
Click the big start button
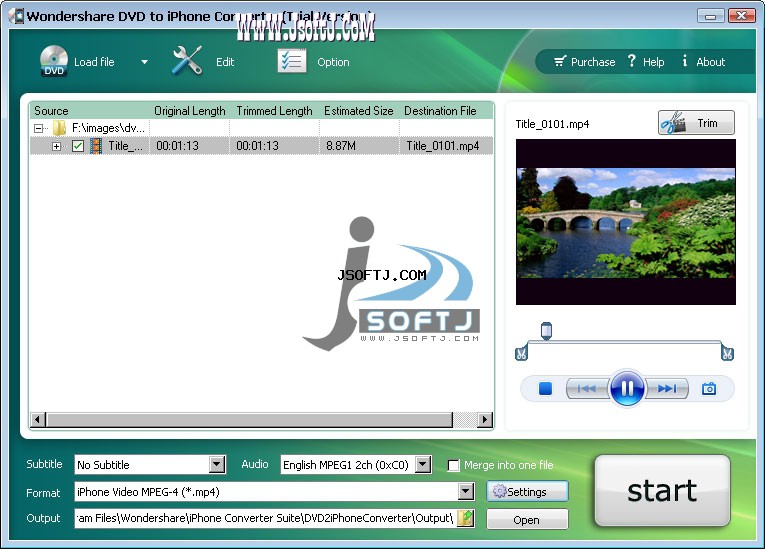pos(662,490)
